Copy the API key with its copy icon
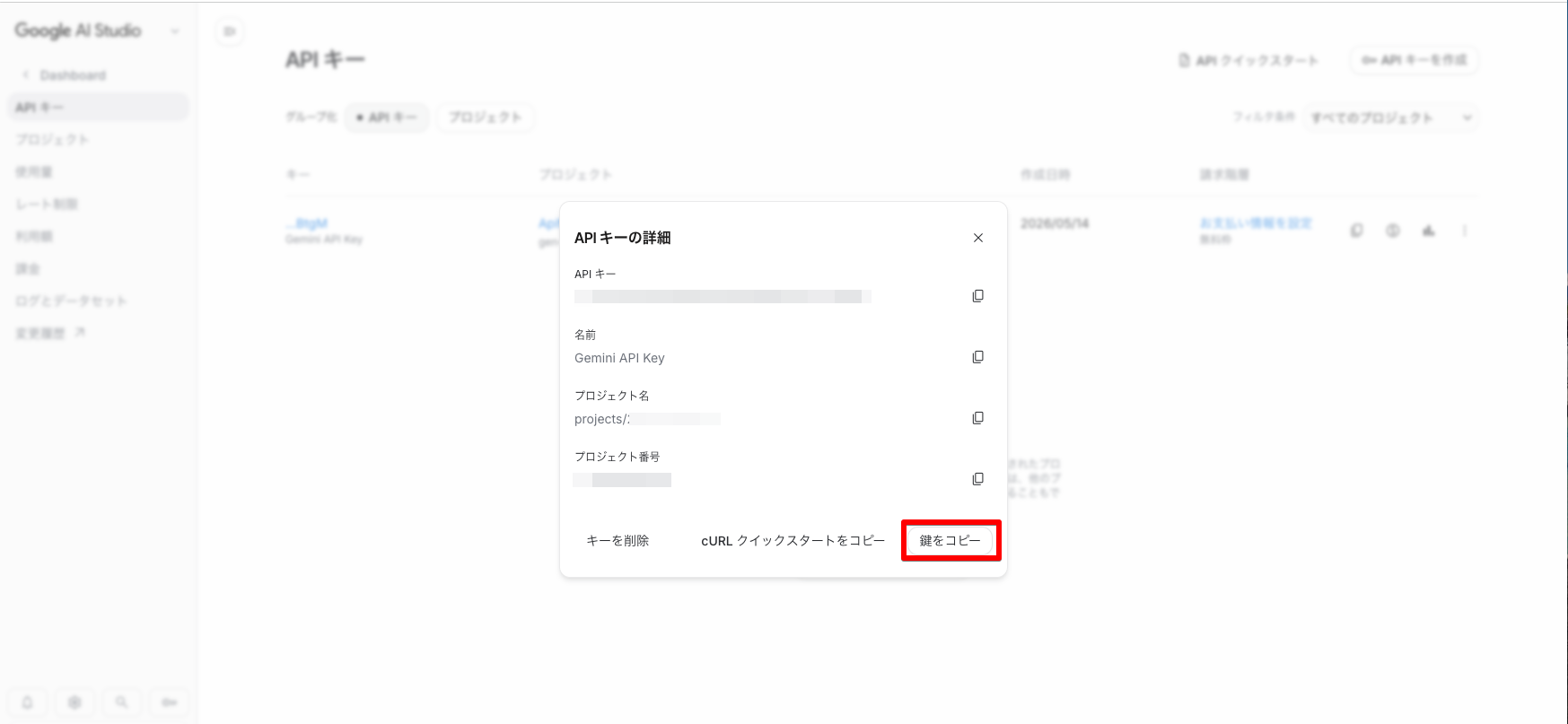This screenshot has width=1568, height=724. pos(977,296)
